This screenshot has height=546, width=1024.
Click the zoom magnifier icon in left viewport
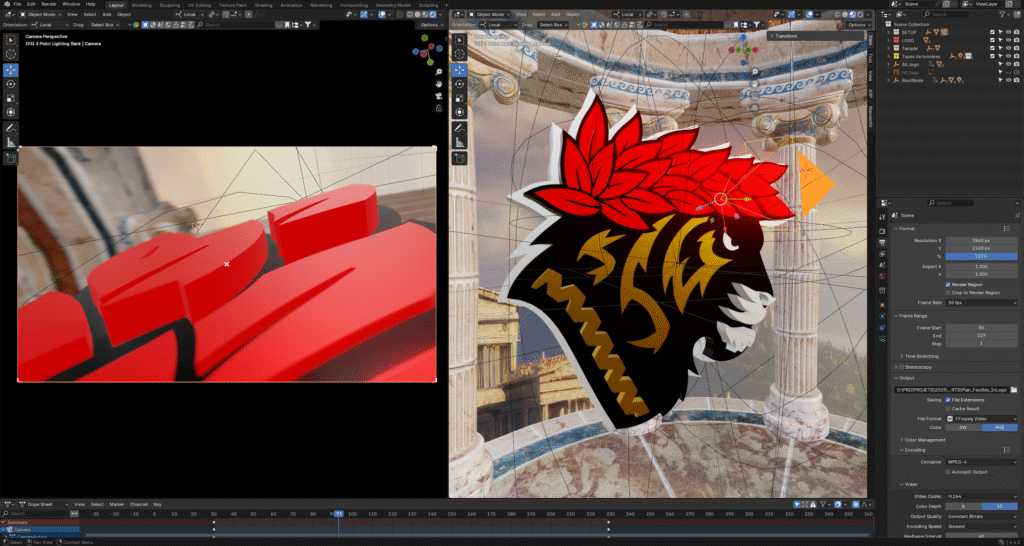439,72
